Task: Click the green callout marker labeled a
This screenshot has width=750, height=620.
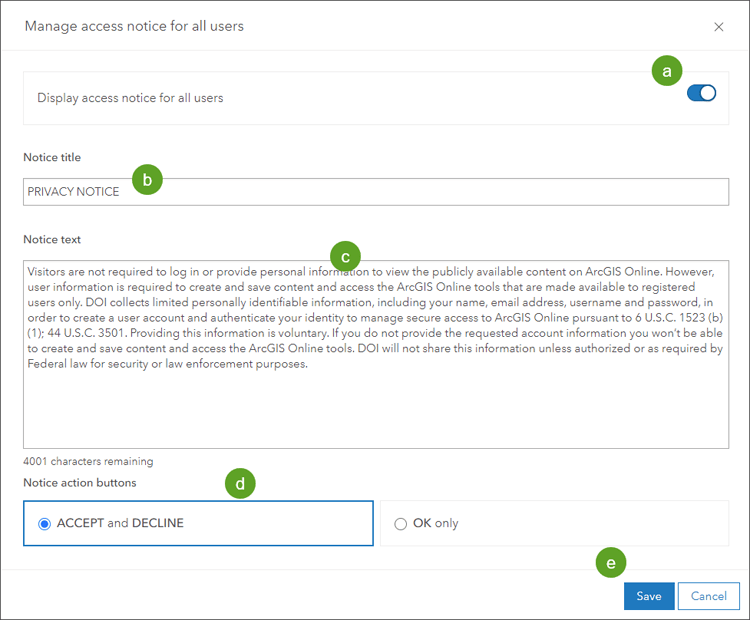Action: pos(667,70)
